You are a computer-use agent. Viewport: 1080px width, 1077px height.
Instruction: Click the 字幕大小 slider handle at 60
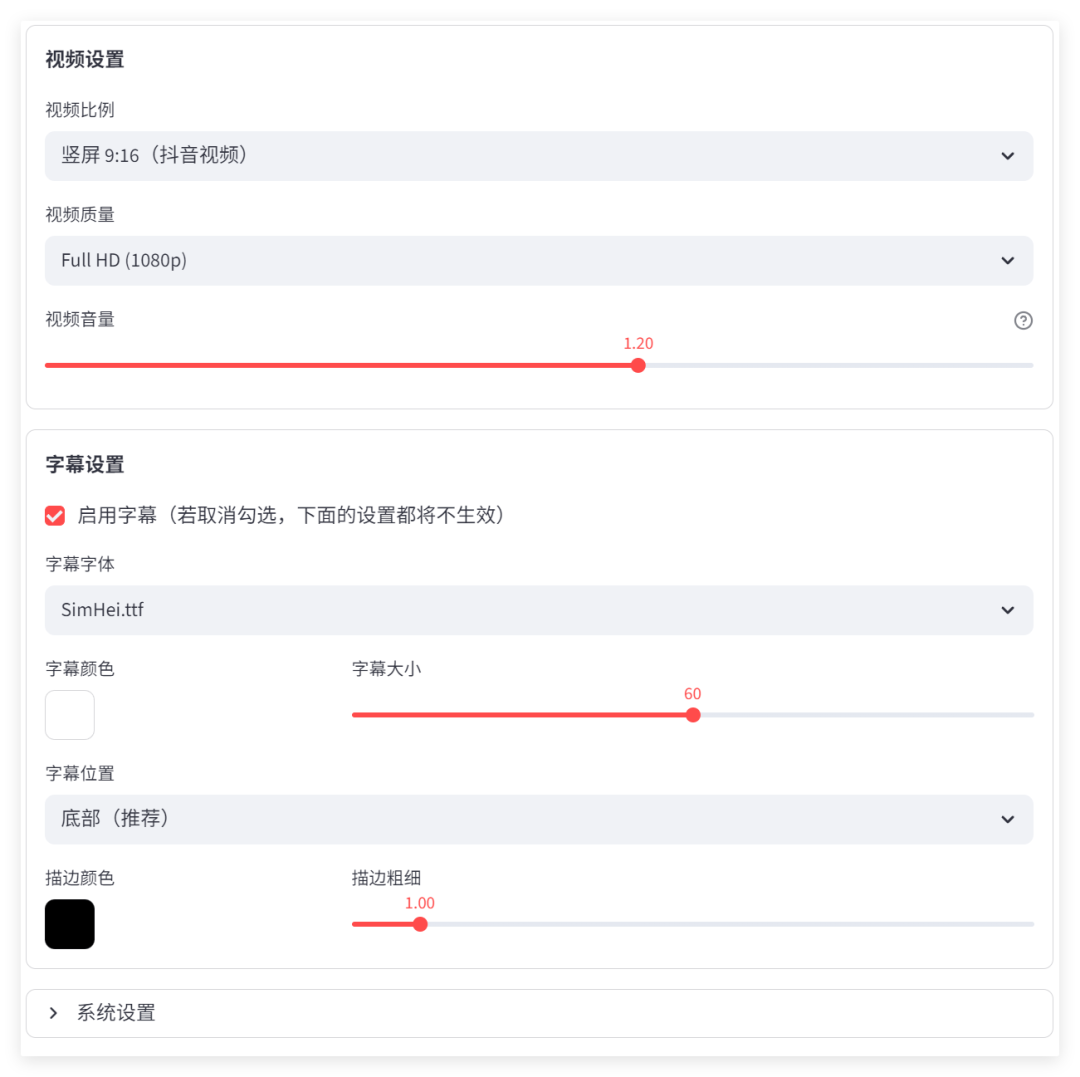coord(693,715)
